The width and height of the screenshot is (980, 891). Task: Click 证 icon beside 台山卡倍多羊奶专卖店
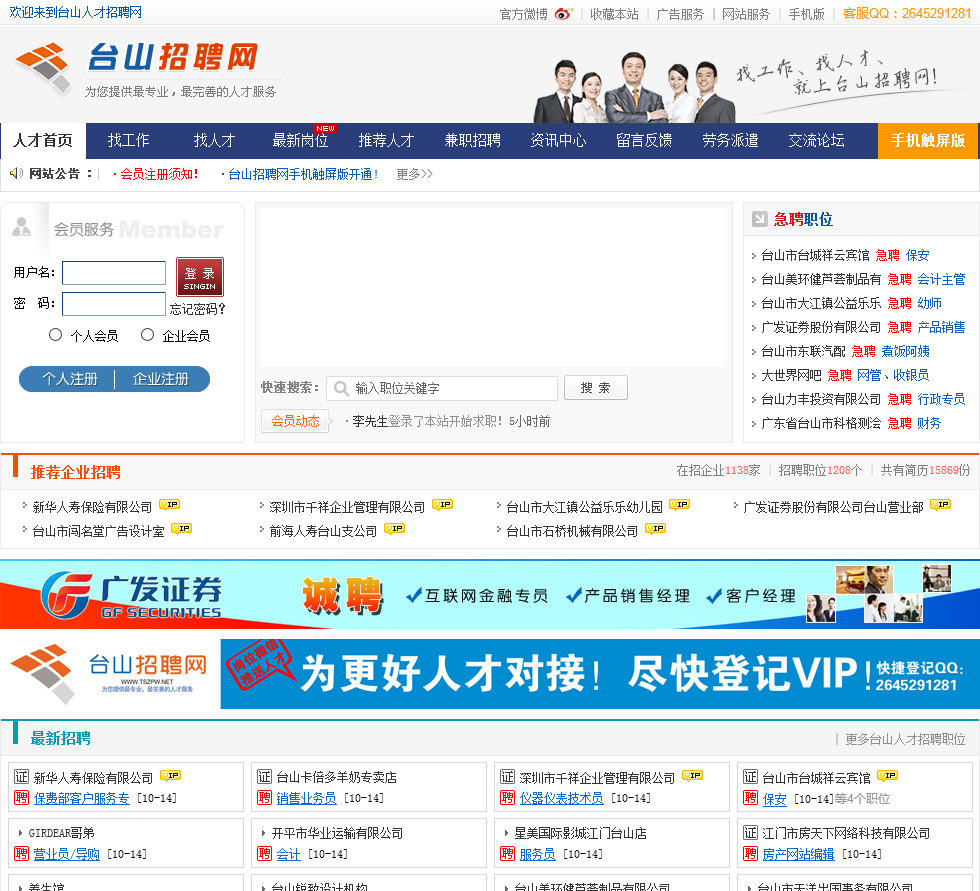click(x=264, y=777)
